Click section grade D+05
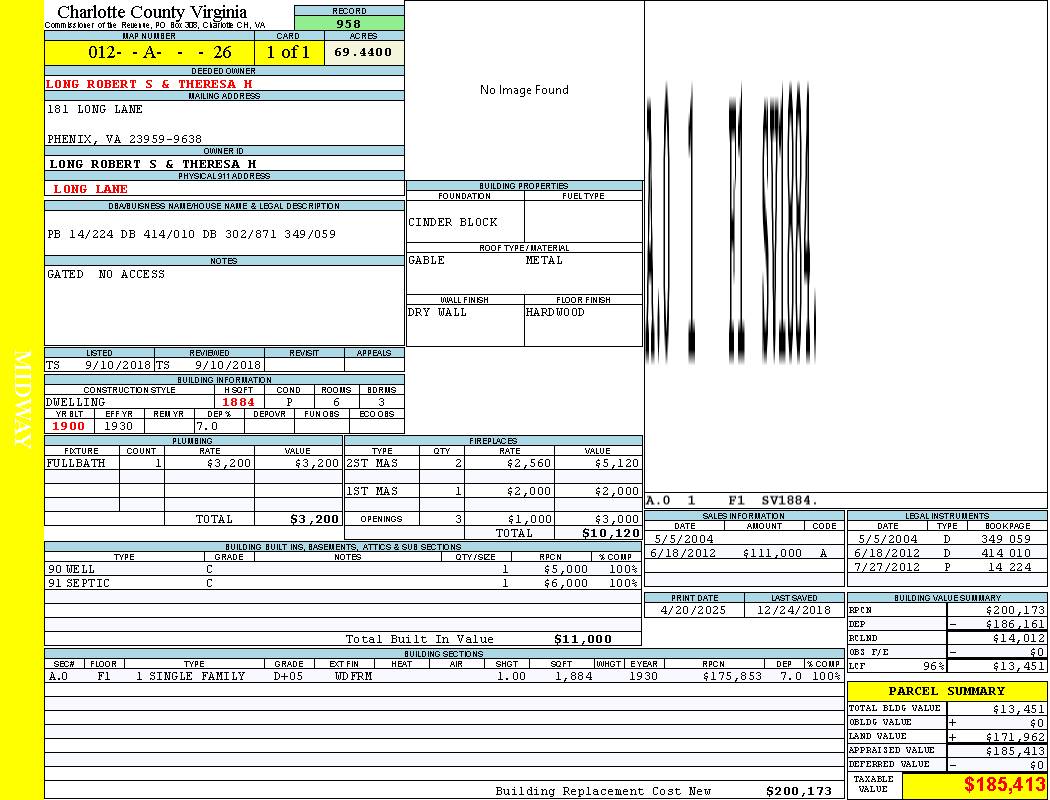Image resolution: width=1050 pixels, height=800 pixels. pos(289,676)
